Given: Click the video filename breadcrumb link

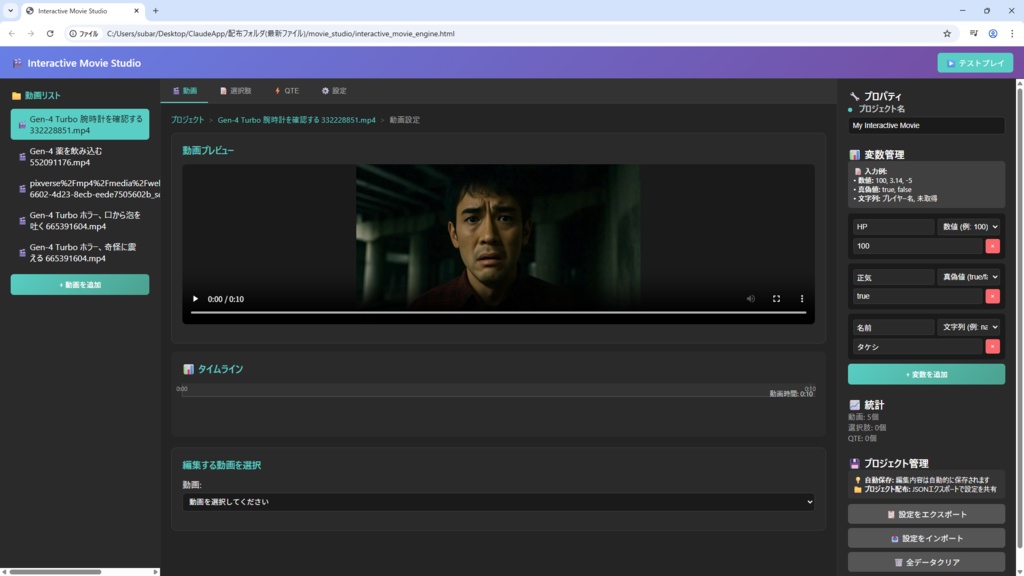Looking at the screenshot, I should click(296, 120).
